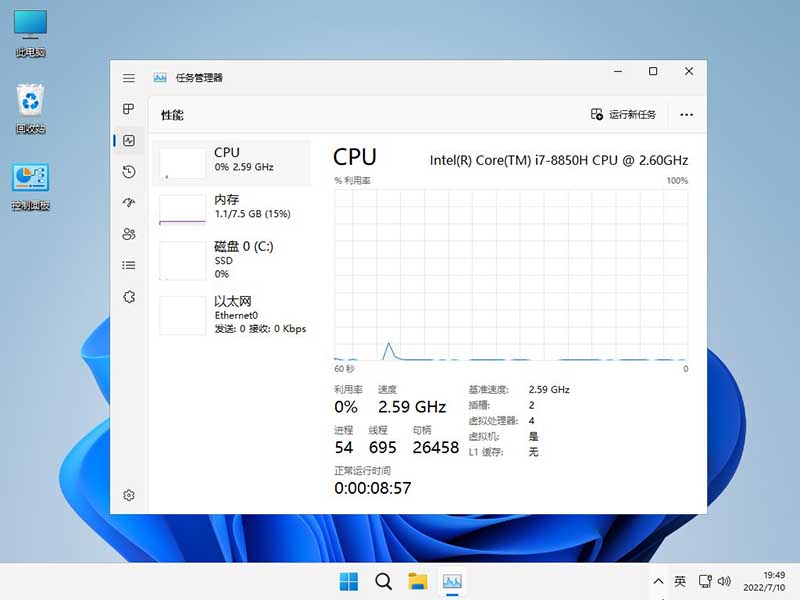This screenshot has width=800, height=600.
Task: Select the CPU performance item
Action: [x=231, y=162]
